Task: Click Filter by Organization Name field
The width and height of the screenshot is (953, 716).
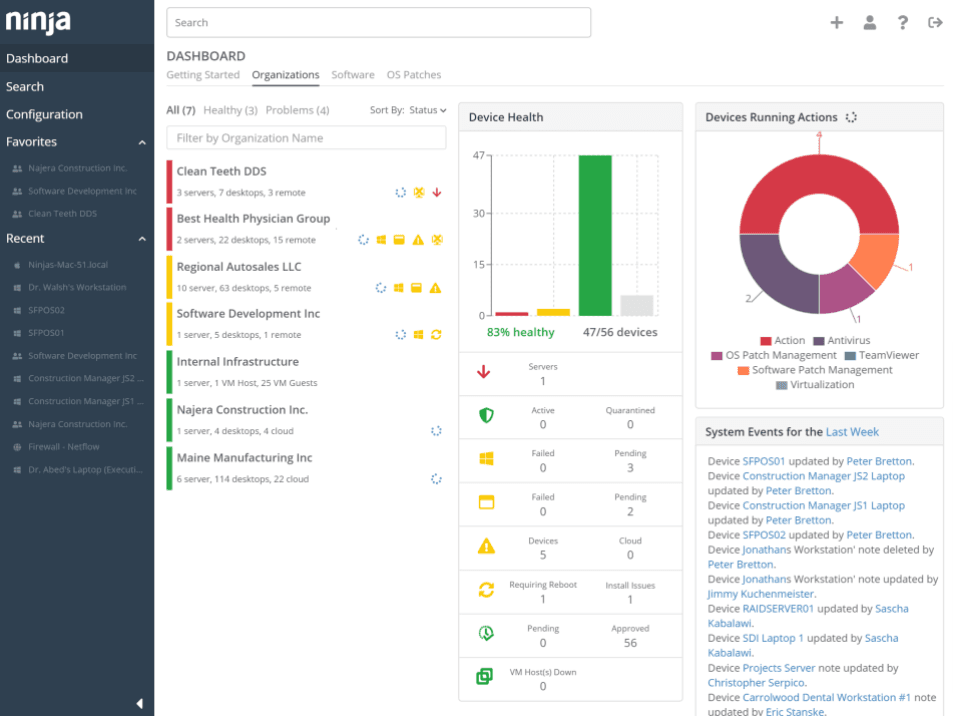Action: tap(306, 138)
